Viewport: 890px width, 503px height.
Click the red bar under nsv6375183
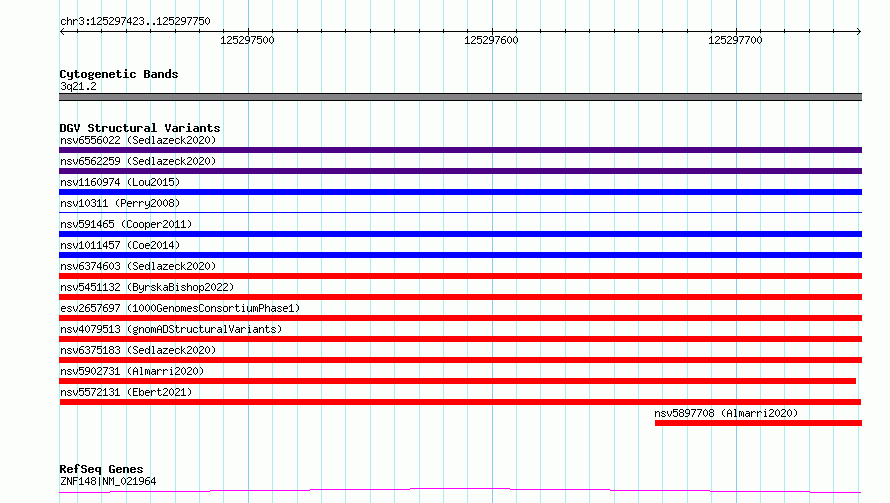pos(460,360)
